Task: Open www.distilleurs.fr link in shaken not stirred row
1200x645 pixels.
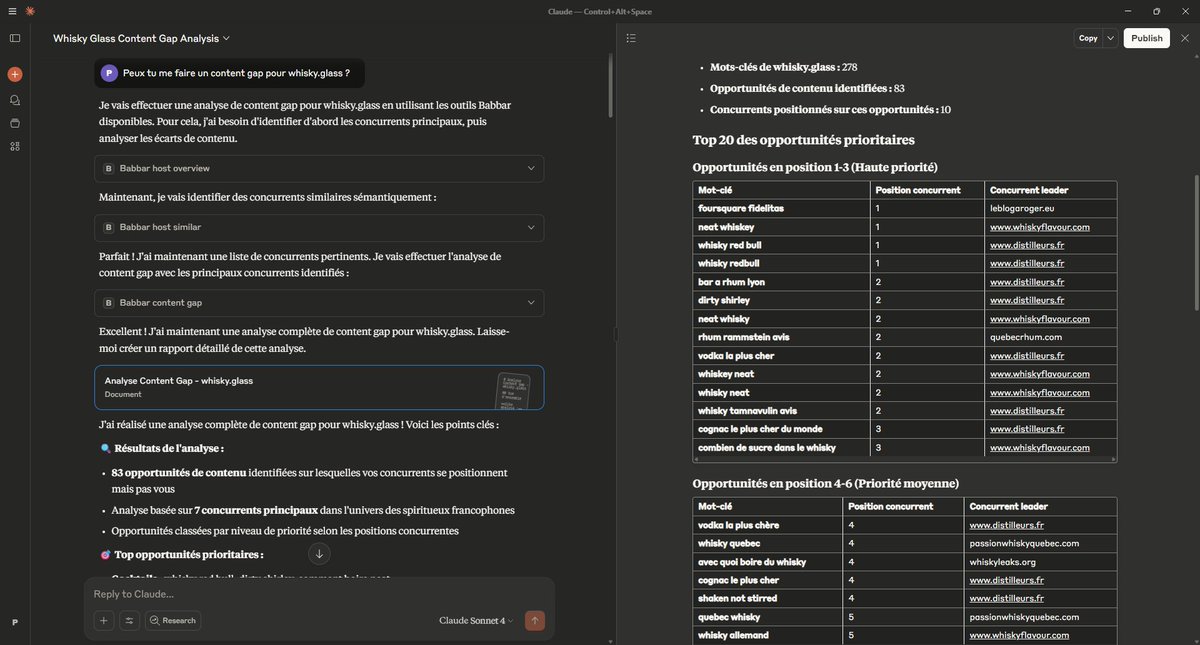Action: [x=1006, y=598]
